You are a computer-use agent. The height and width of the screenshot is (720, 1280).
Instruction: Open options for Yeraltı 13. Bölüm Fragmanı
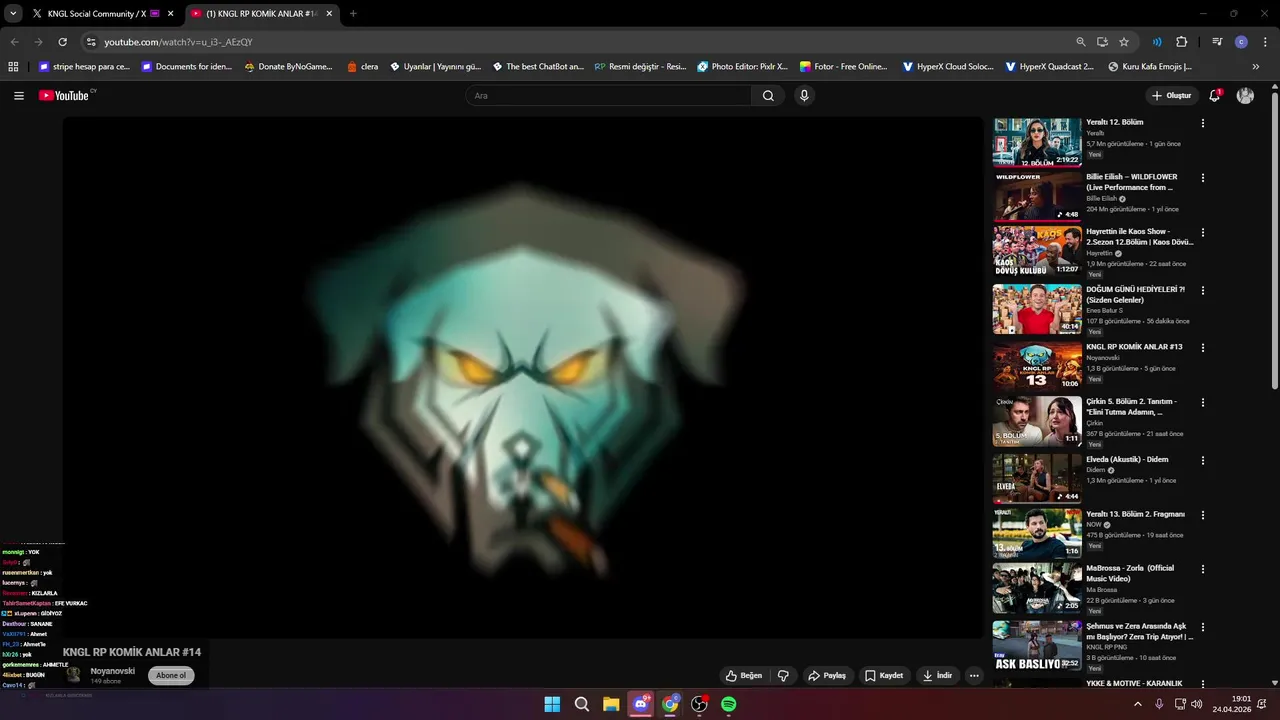coord(1203,515)
